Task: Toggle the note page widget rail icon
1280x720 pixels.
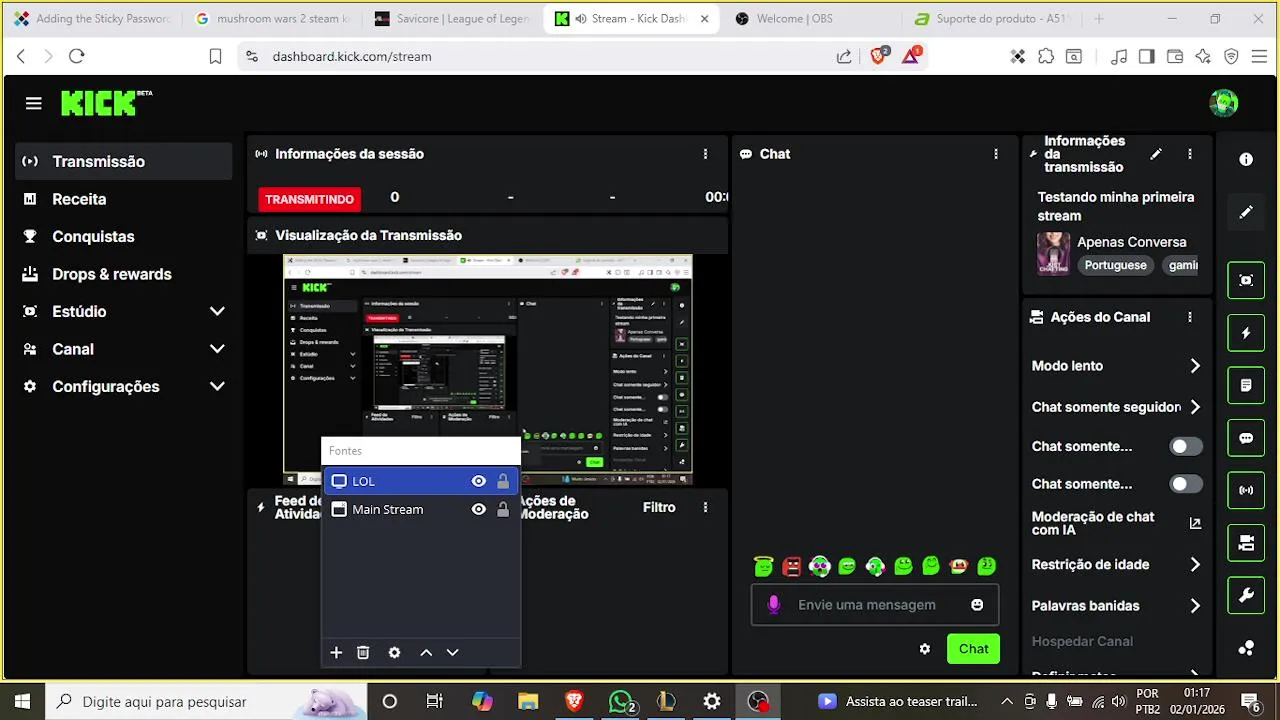Action: (x=1246, y=385)
